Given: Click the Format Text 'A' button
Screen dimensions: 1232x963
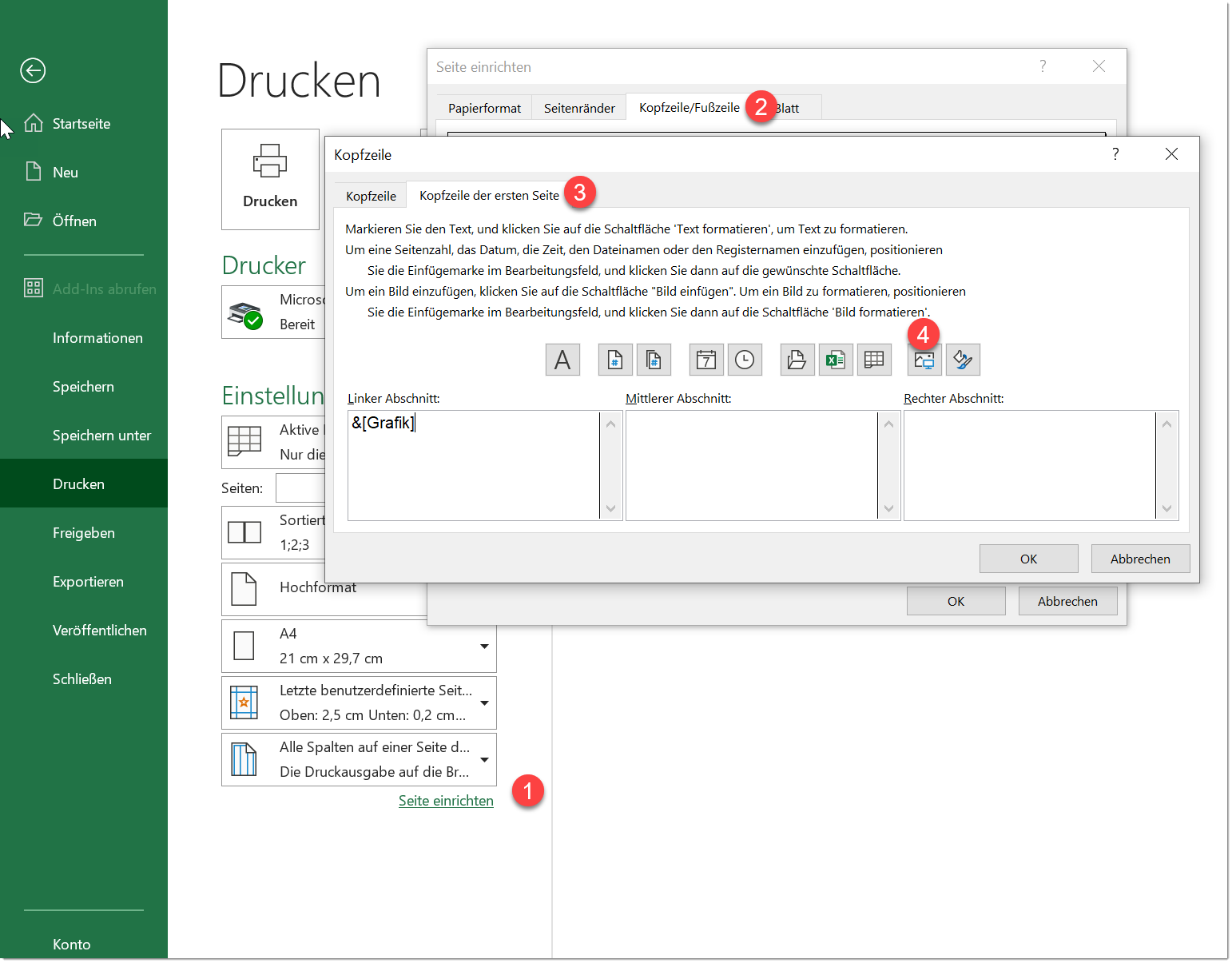Looking at the screenshot, I should click(x=562, y=360).
